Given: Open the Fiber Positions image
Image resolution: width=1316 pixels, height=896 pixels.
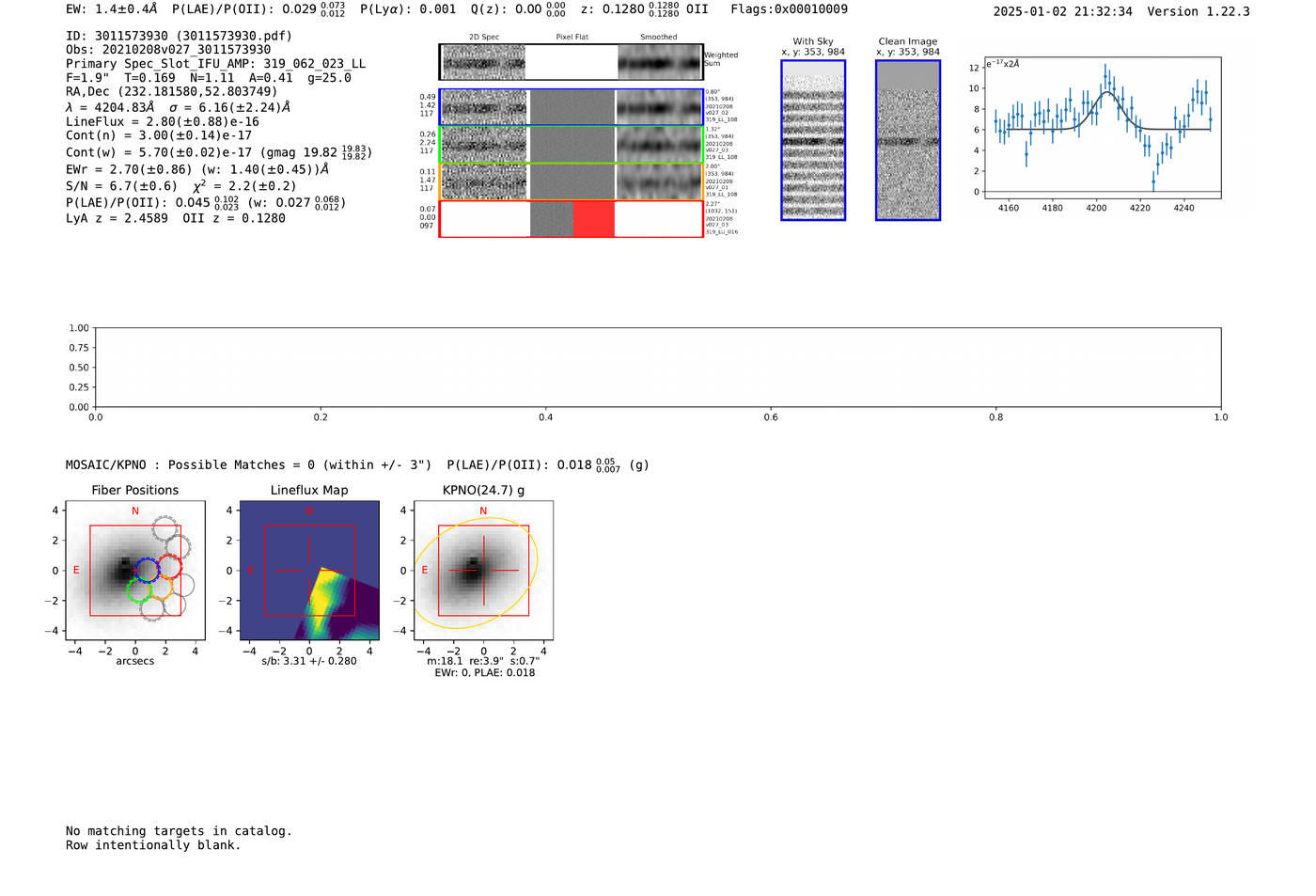Looking at the screenshot, I should tap(135, 571).
